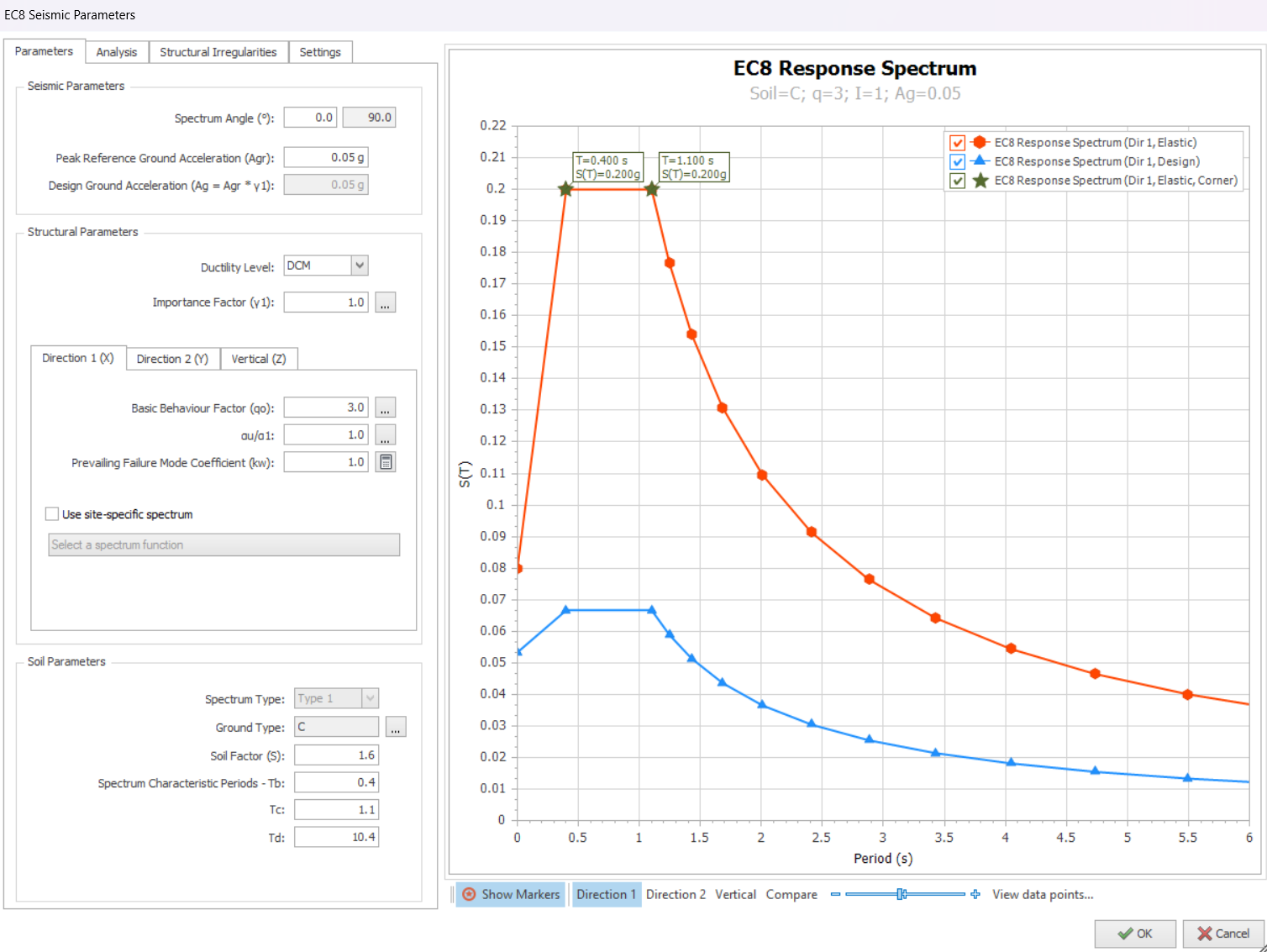Screen dimensions: 1267x952
Task: Enable Use site-specific spectrum checkbox
Action: tap(52, 514)
